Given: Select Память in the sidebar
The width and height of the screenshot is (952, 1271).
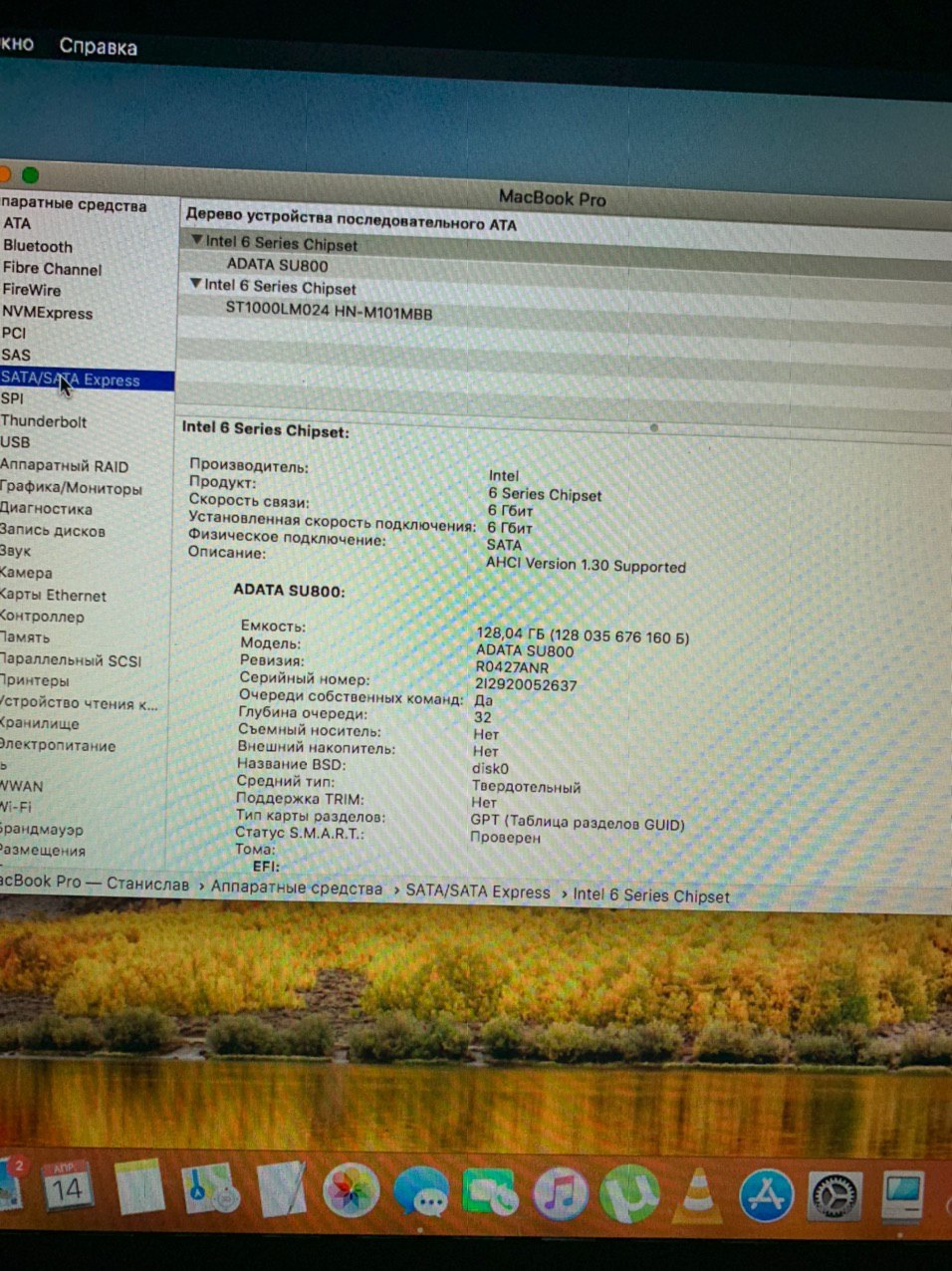Looking at the screenshot, I should 25,637.
